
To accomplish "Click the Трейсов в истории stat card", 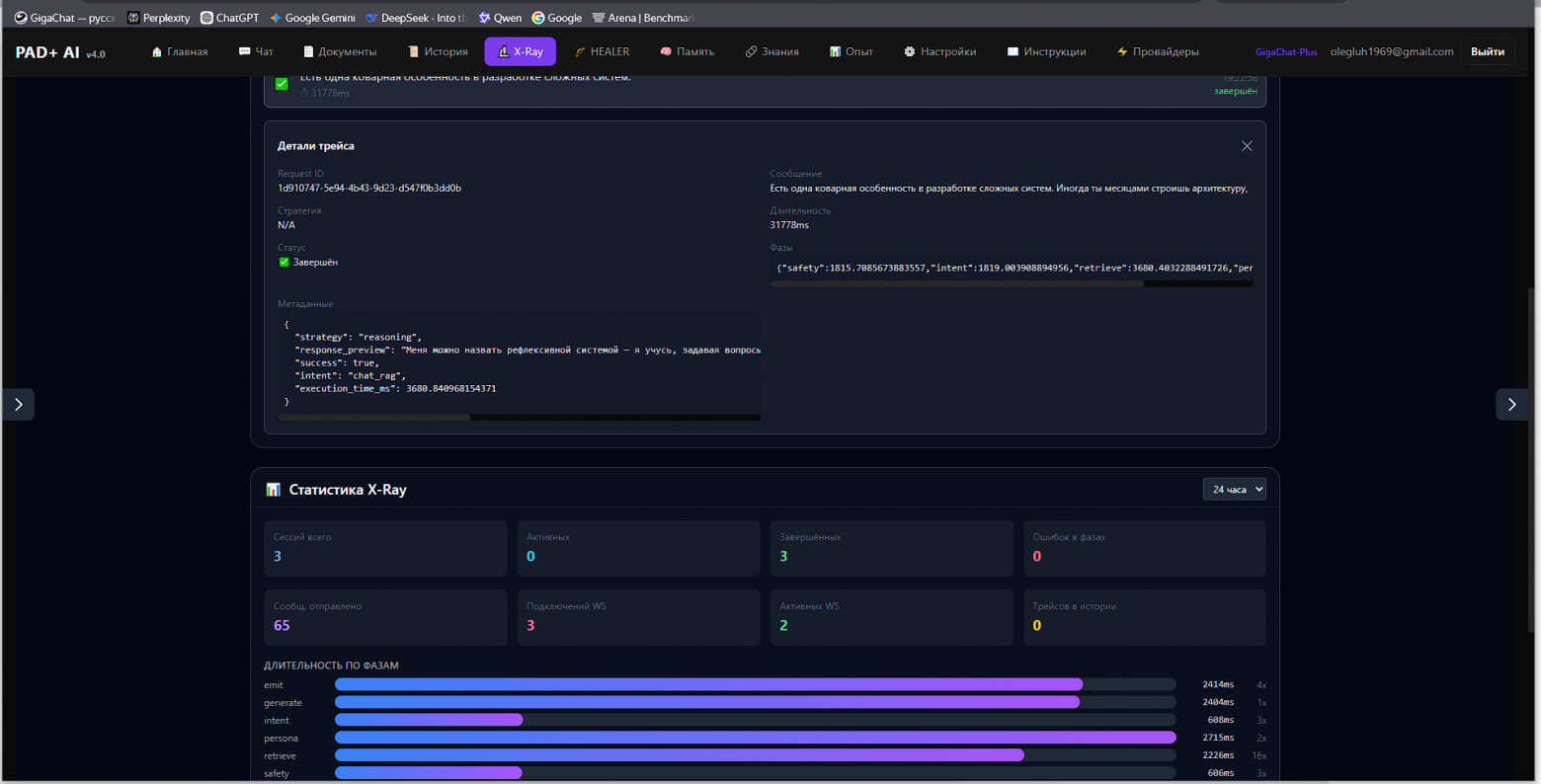I will [x=1145, y=617].
